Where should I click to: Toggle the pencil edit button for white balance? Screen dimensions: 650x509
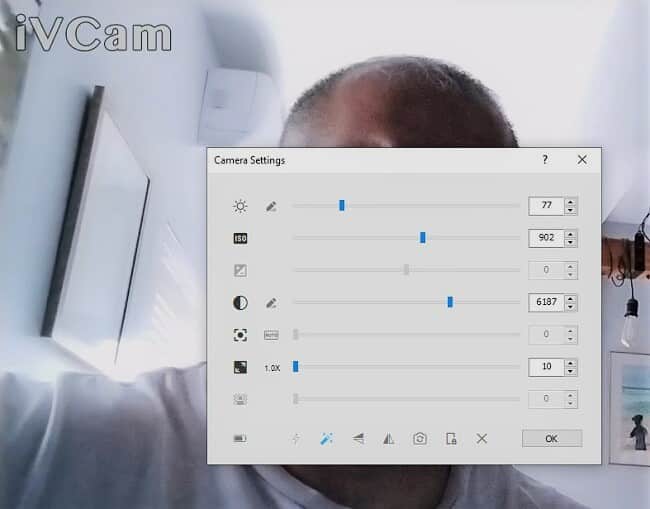(271, 302)
